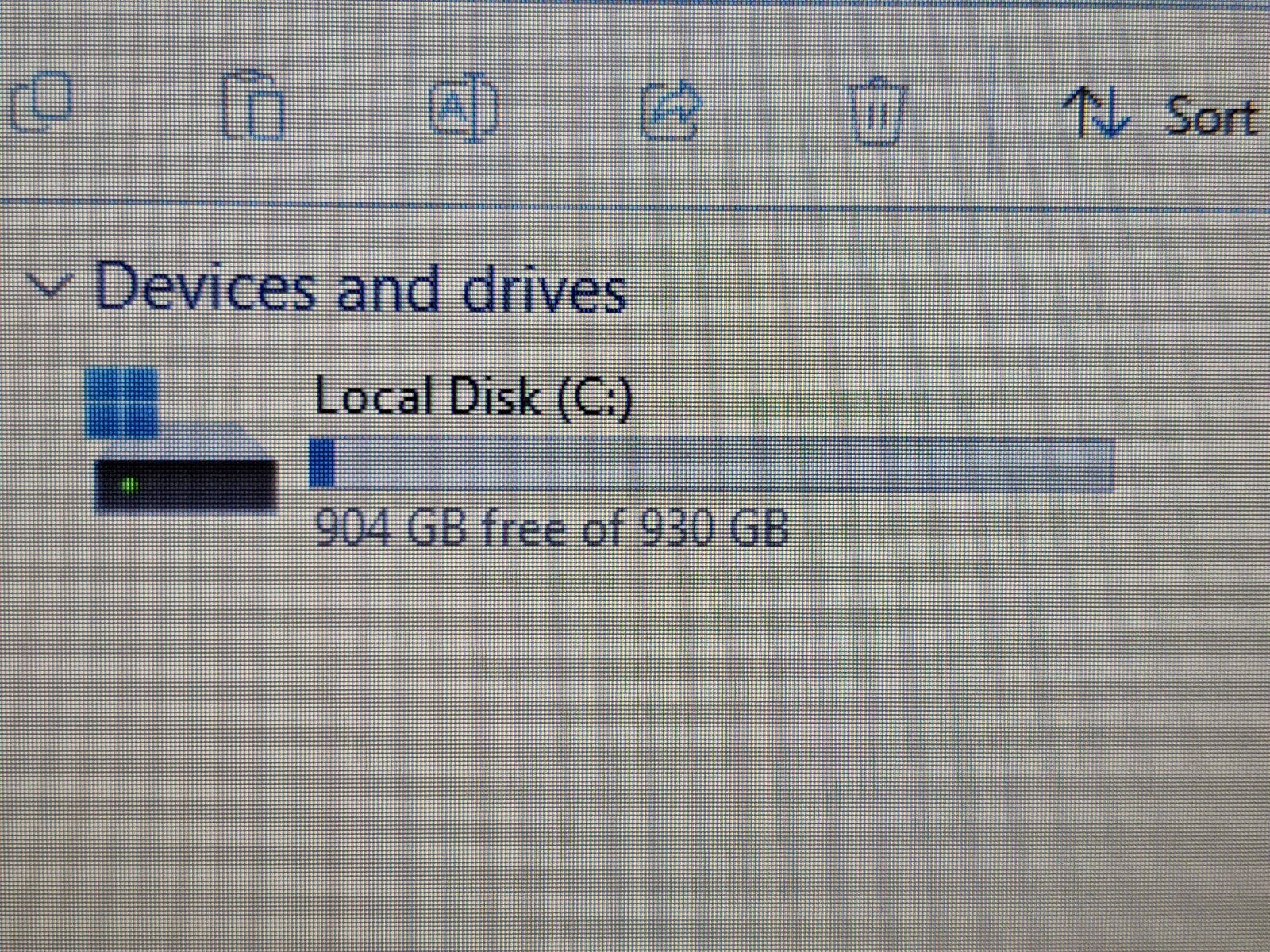Image resolution: width=1270 pixels, height=952 pixels.
Task: Click the Copy icon in the toolbar
Action: click(41, 103)
